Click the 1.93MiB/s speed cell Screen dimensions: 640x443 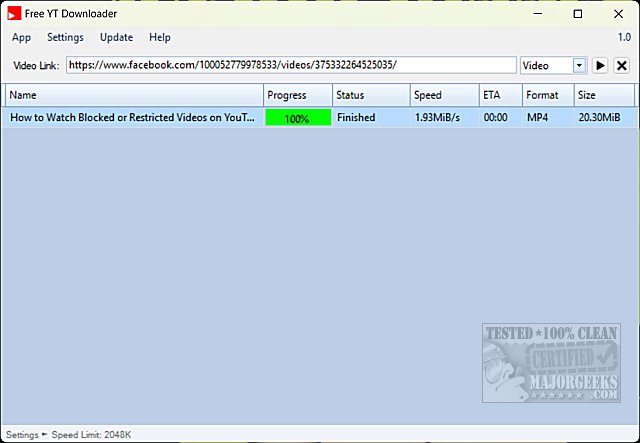tap(444, 118)
